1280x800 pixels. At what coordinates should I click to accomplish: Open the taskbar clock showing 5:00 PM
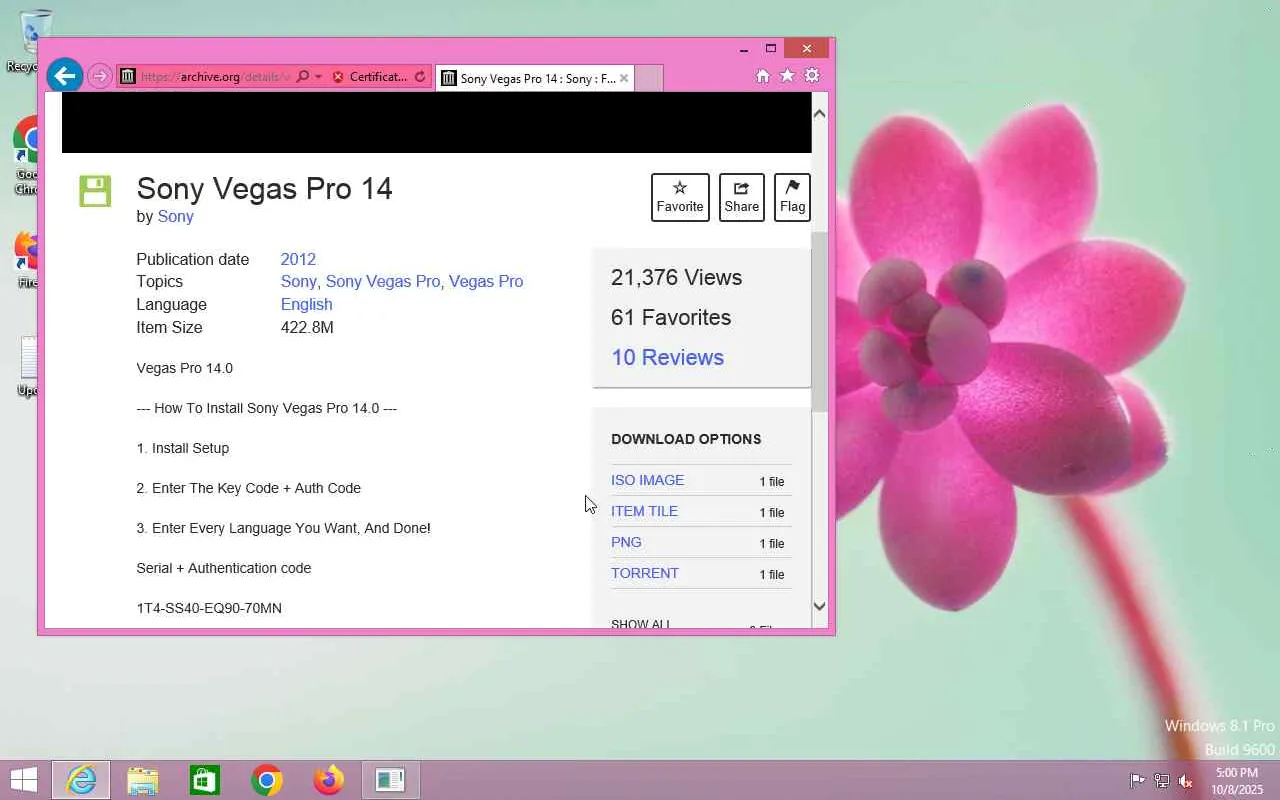pos(1237,781)
